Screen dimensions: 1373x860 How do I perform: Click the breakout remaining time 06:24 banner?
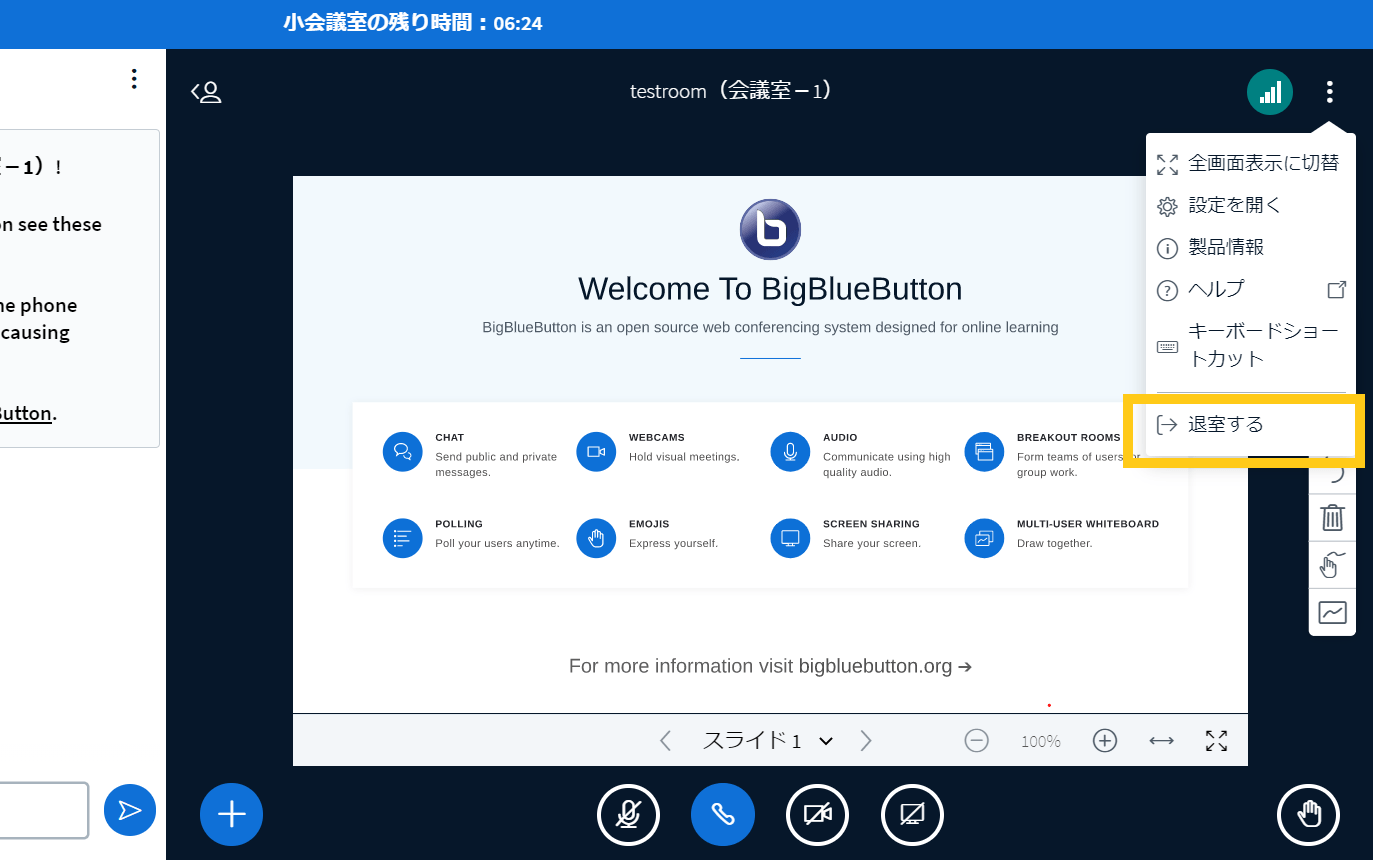413,23
